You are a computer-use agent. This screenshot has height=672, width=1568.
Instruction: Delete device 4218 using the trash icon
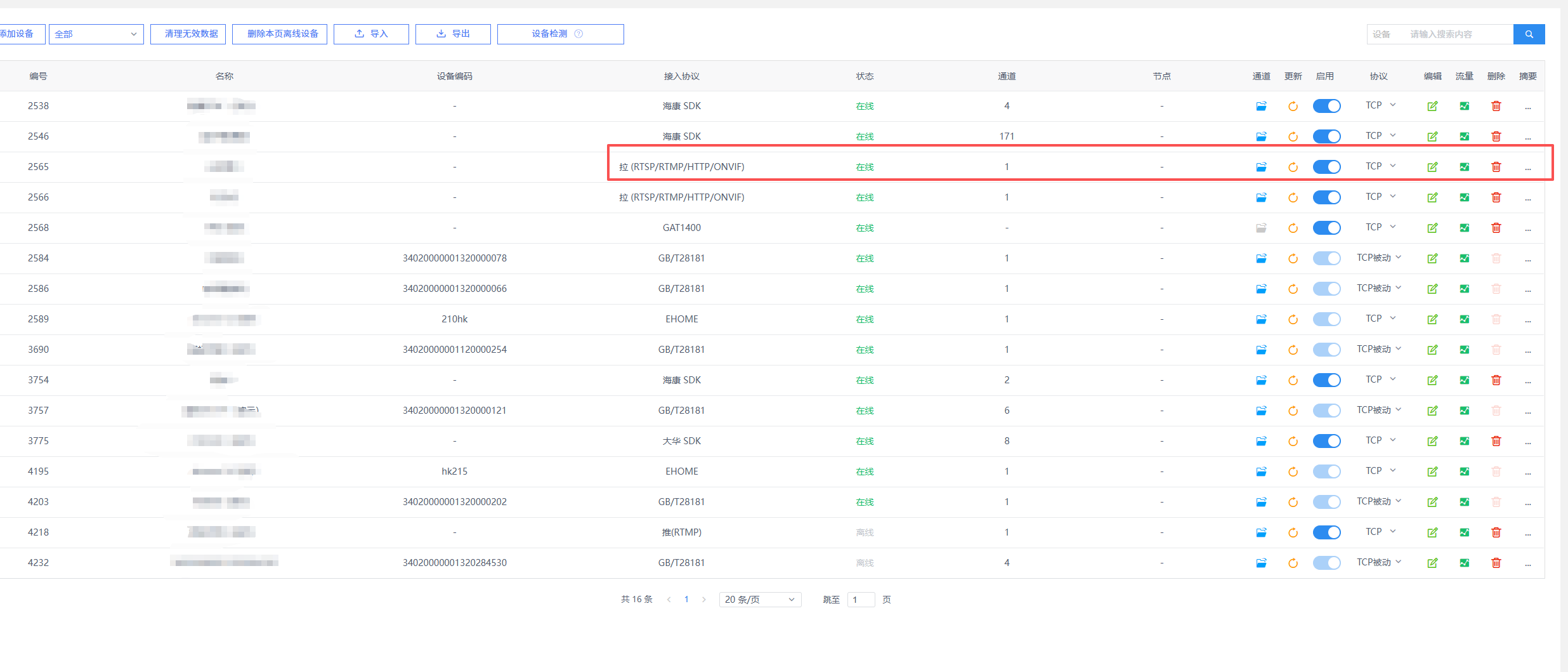tap(1496, 532)
